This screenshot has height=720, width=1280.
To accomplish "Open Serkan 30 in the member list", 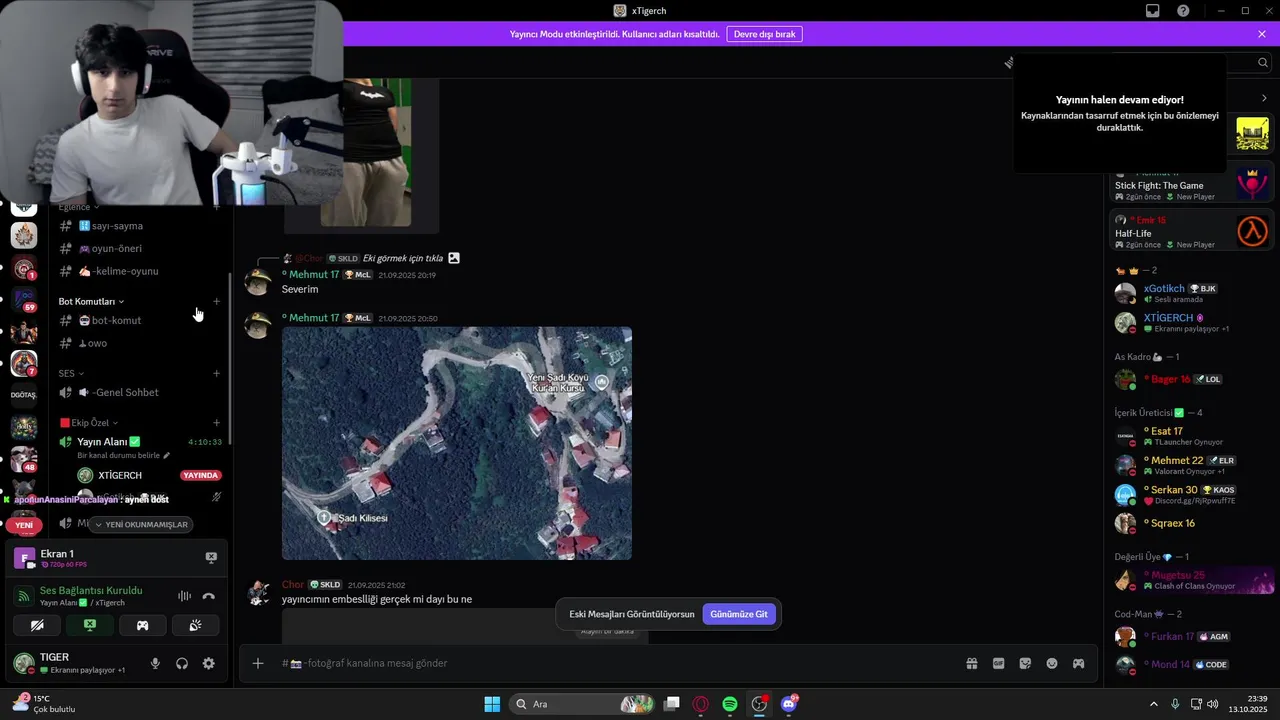I will tap(1192, 494).
